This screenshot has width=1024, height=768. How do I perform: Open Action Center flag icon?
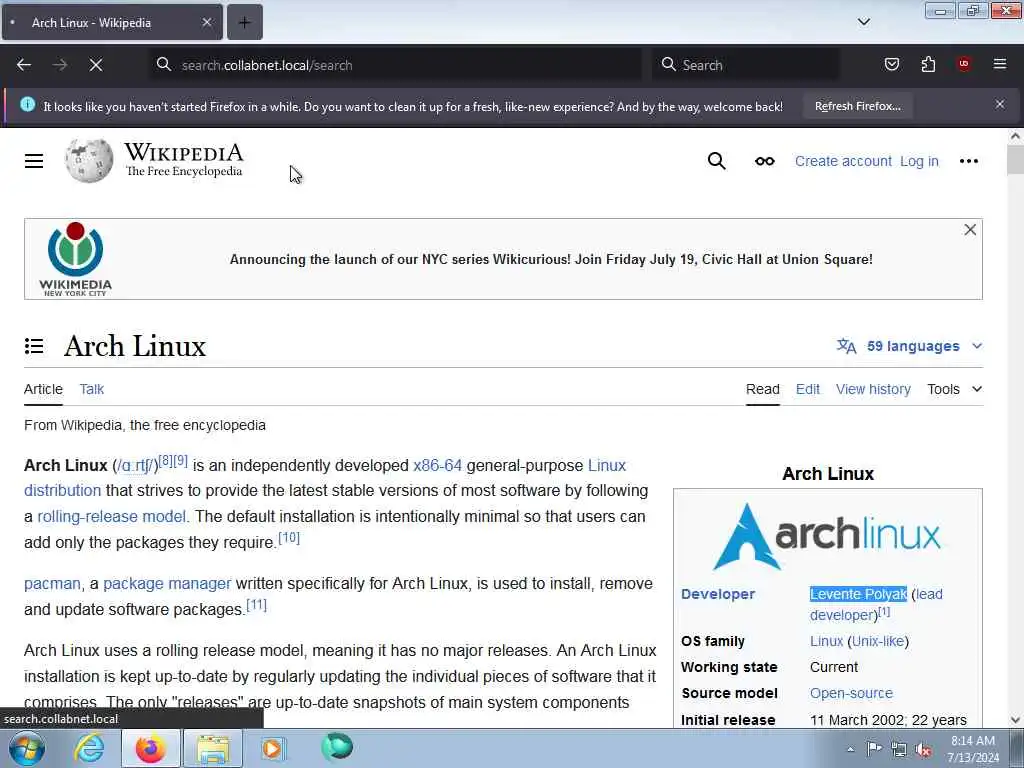tap(874, 749)
